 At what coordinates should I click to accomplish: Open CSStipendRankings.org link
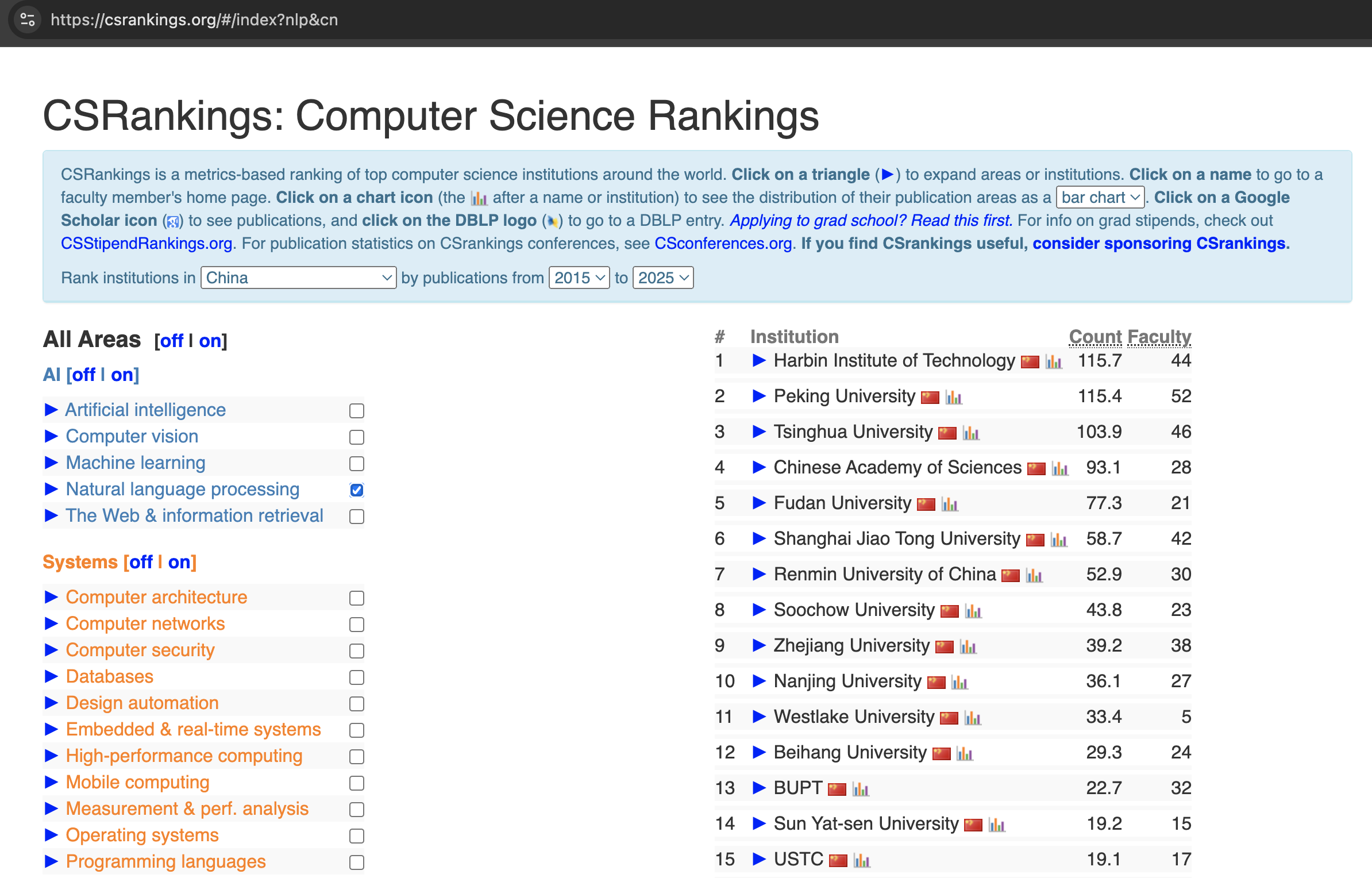pyautogui.click(x=147, y=244)
